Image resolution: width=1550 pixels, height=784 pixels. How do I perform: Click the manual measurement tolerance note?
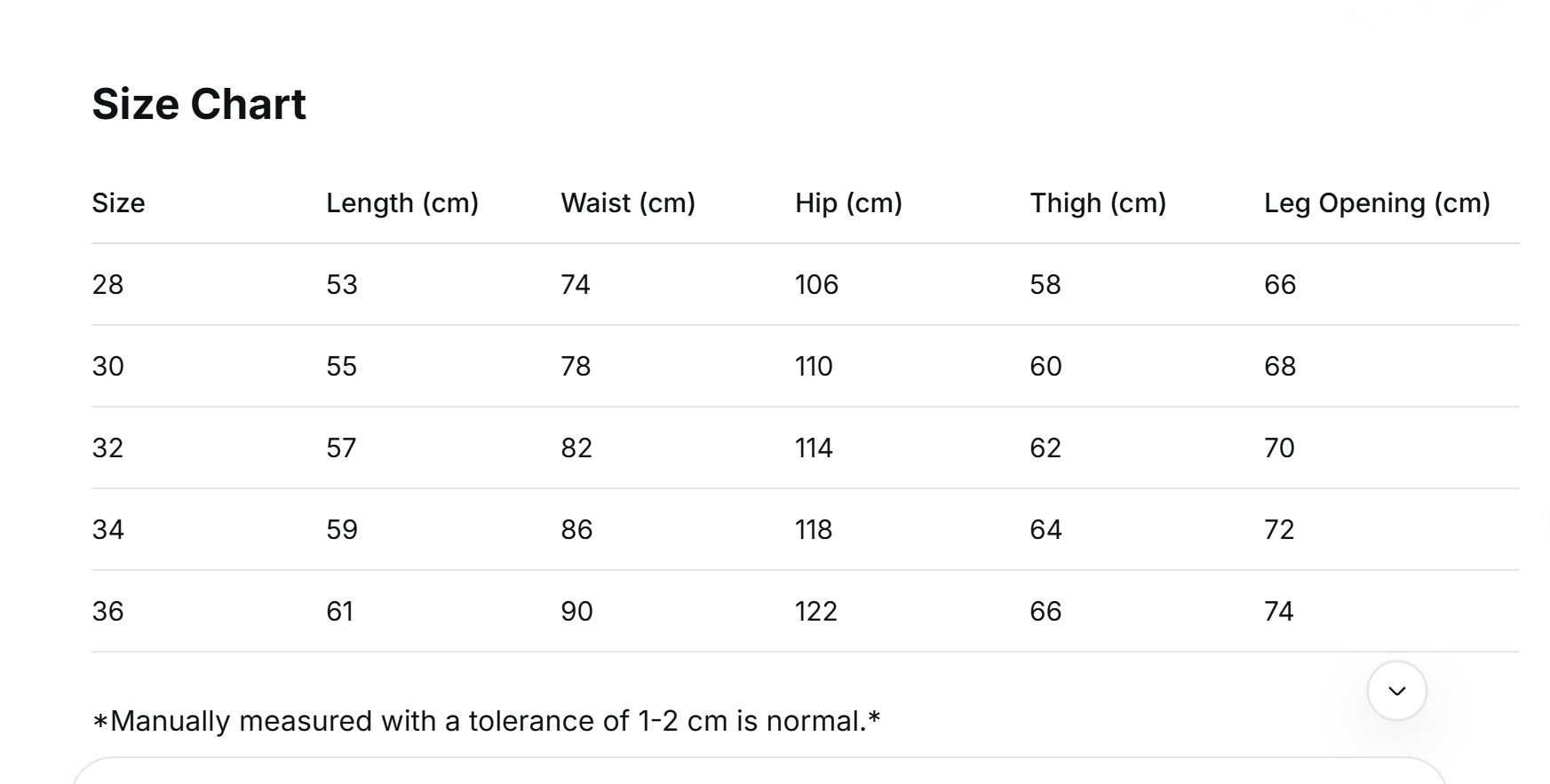coord(486,720)
